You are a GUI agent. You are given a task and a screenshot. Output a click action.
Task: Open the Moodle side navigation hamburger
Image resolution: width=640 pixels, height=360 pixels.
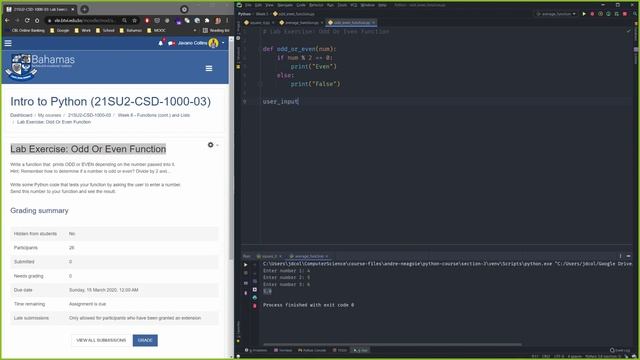click(x=8, y=43)
